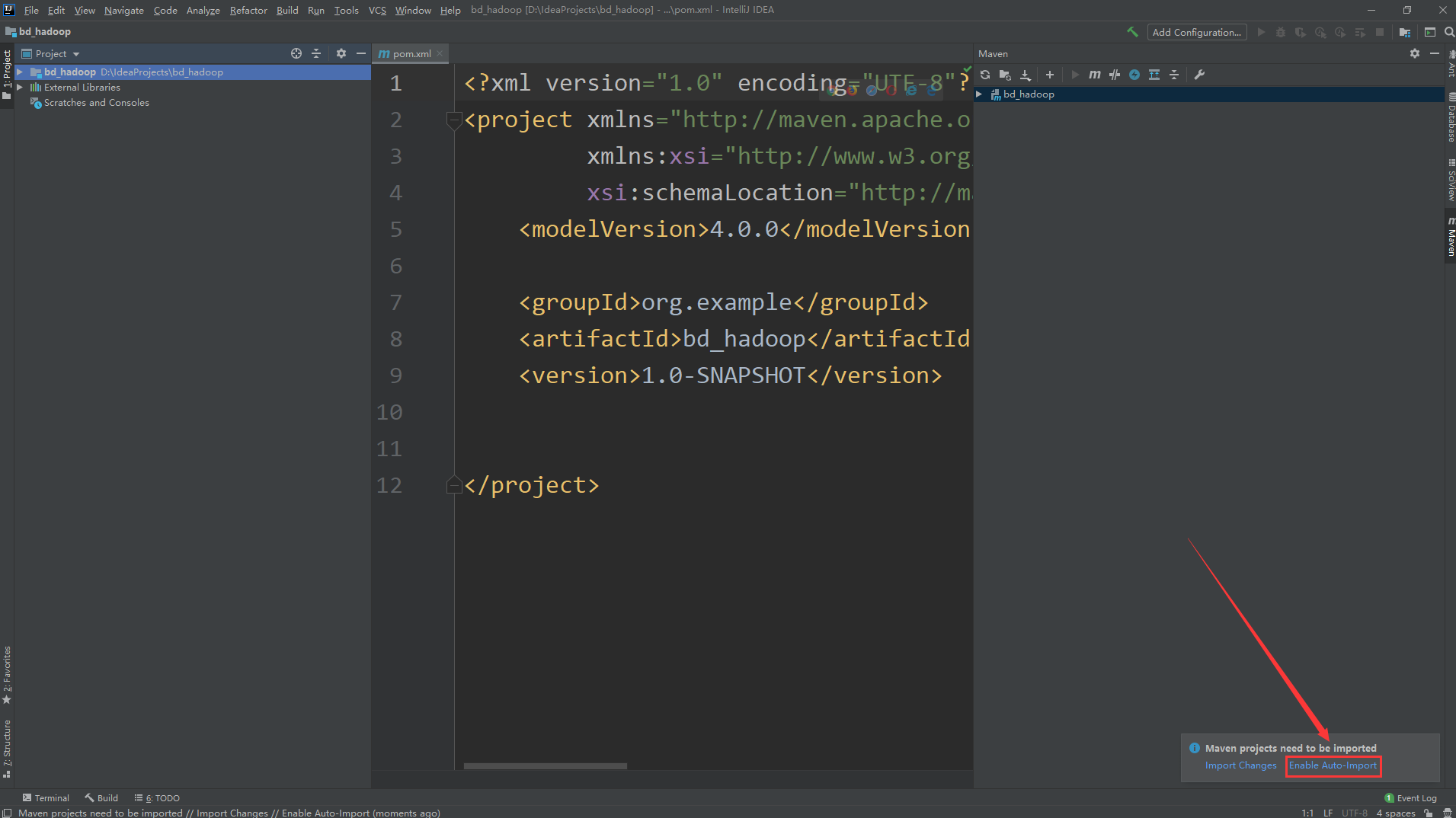Open the Refactor menu
This screenshot has height=818, width=1456.
coord(248,10)
